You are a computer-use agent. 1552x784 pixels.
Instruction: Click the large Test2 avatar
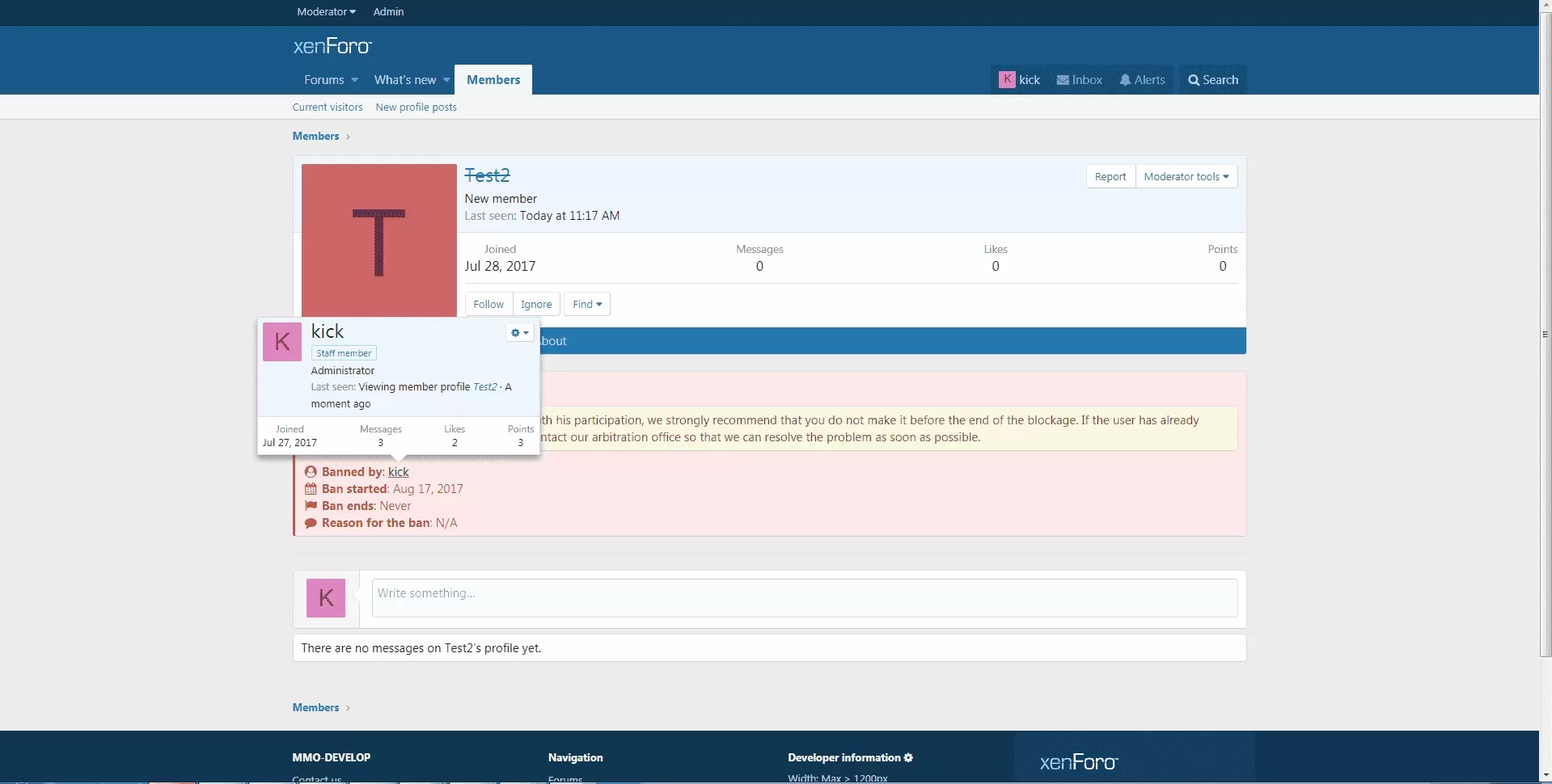tap(379, 241)
